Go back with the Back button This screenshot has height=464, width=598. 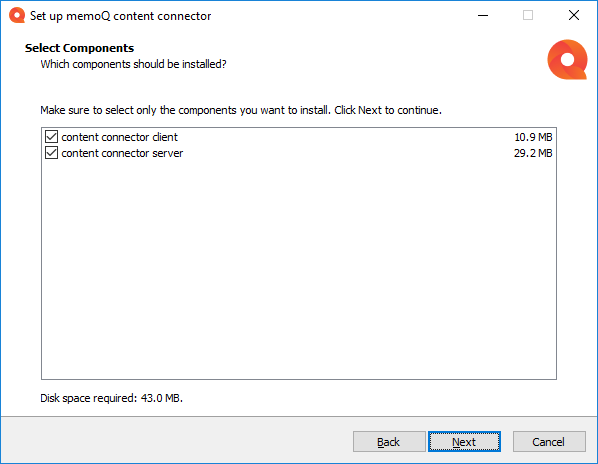pos(389,442)
